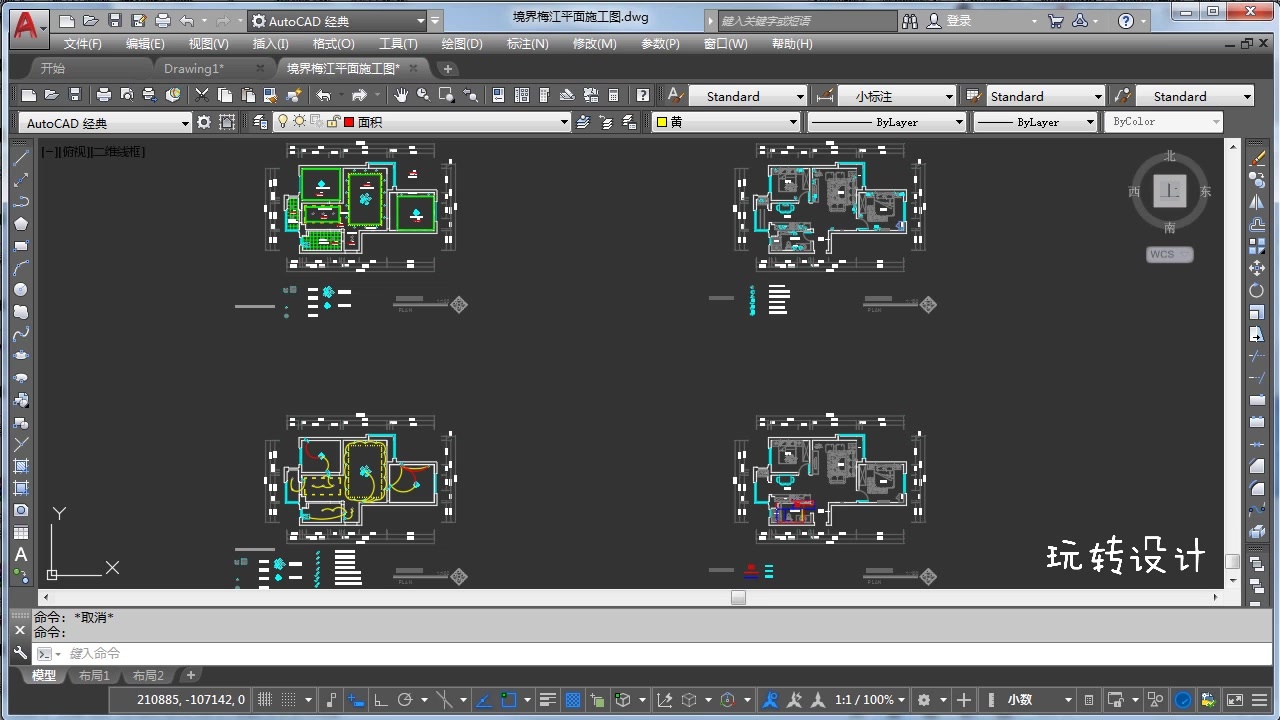Click the Cut scissors icon

202,95
